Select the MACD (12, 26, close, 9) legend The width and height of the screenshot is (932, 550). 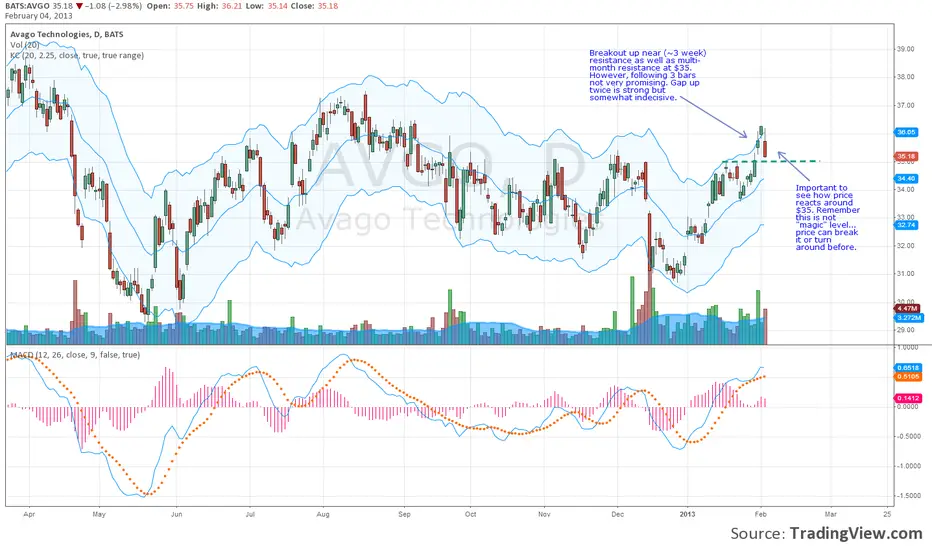click(75, 354)
